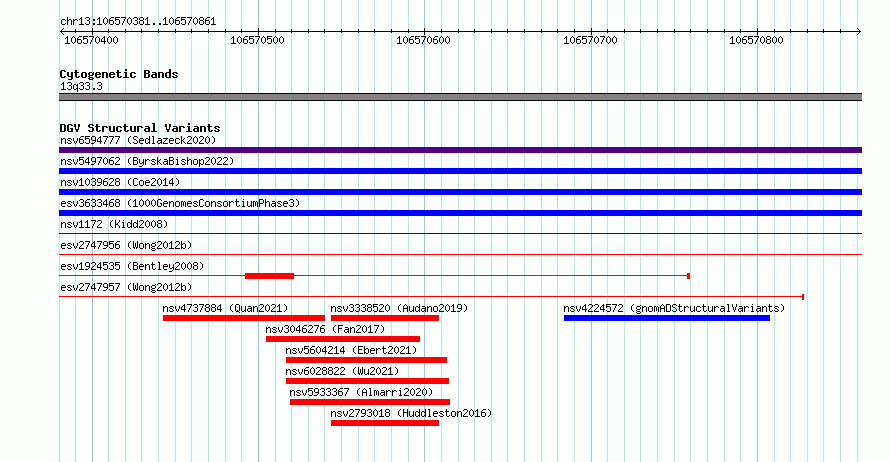Select esv1924535 (Bentley2008) variant label
This screenshot has height=462, width=890.
tap(132, 266)
